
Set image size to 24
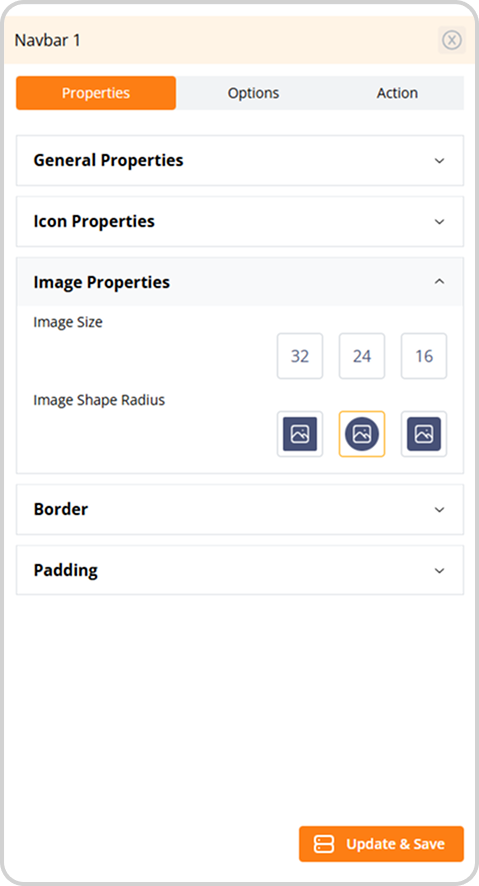pyautogui.click(x=362, y=356)
